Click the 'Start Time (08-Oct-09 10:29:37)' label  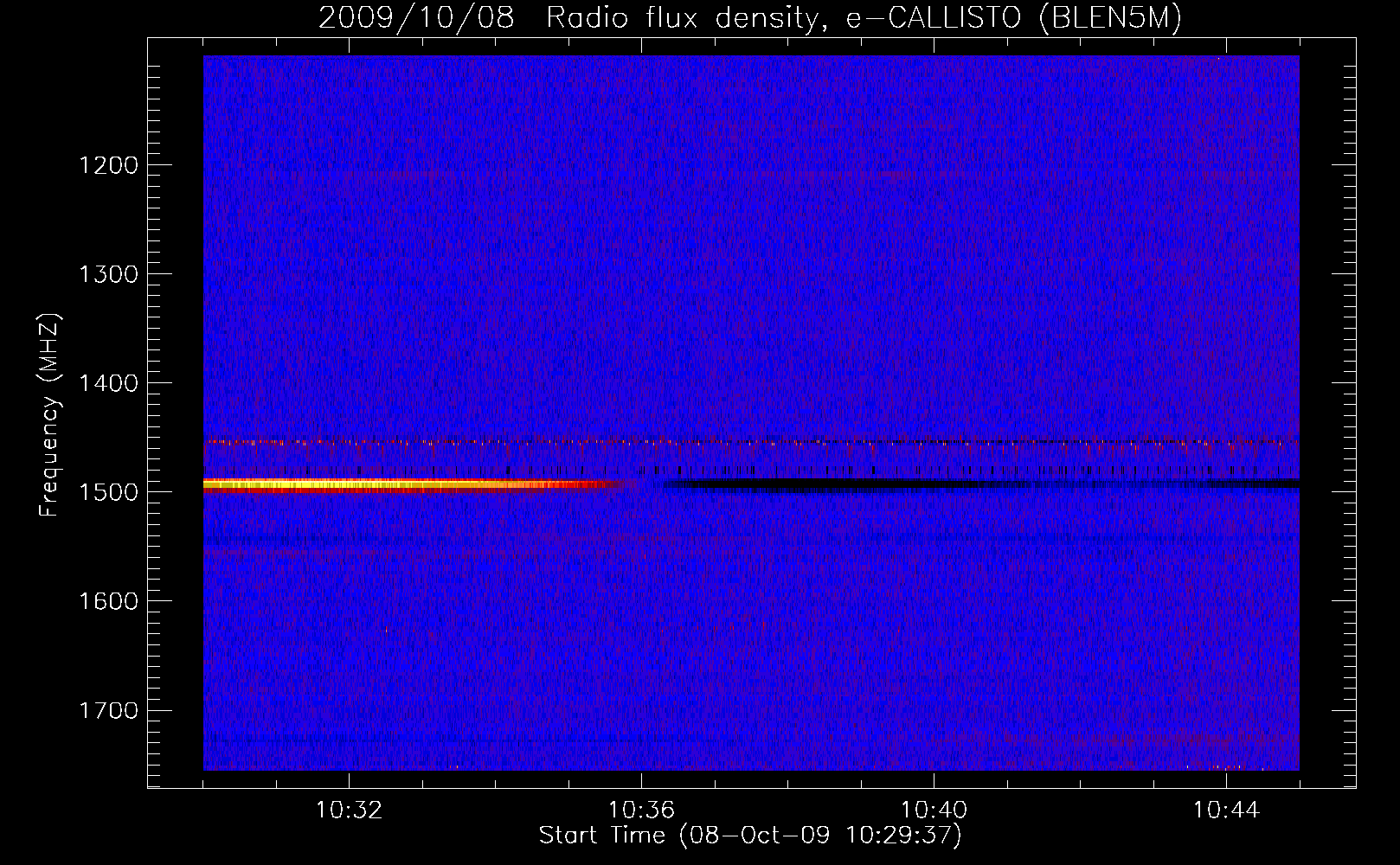tap(750, 836)
